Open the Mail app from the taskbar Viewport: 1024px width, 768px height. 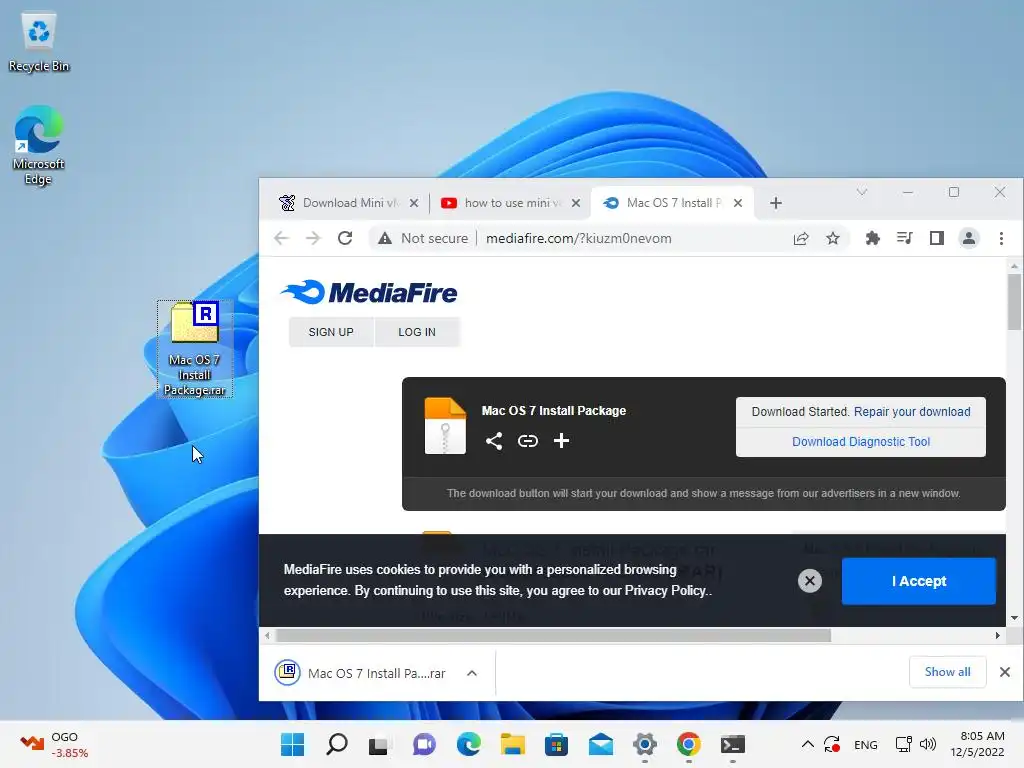pos(601,744)
